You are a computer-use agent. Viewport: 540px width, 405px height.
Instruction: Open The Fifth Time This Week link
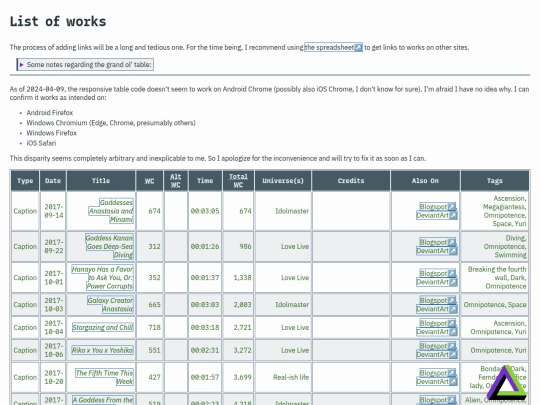tap(104, 377)
